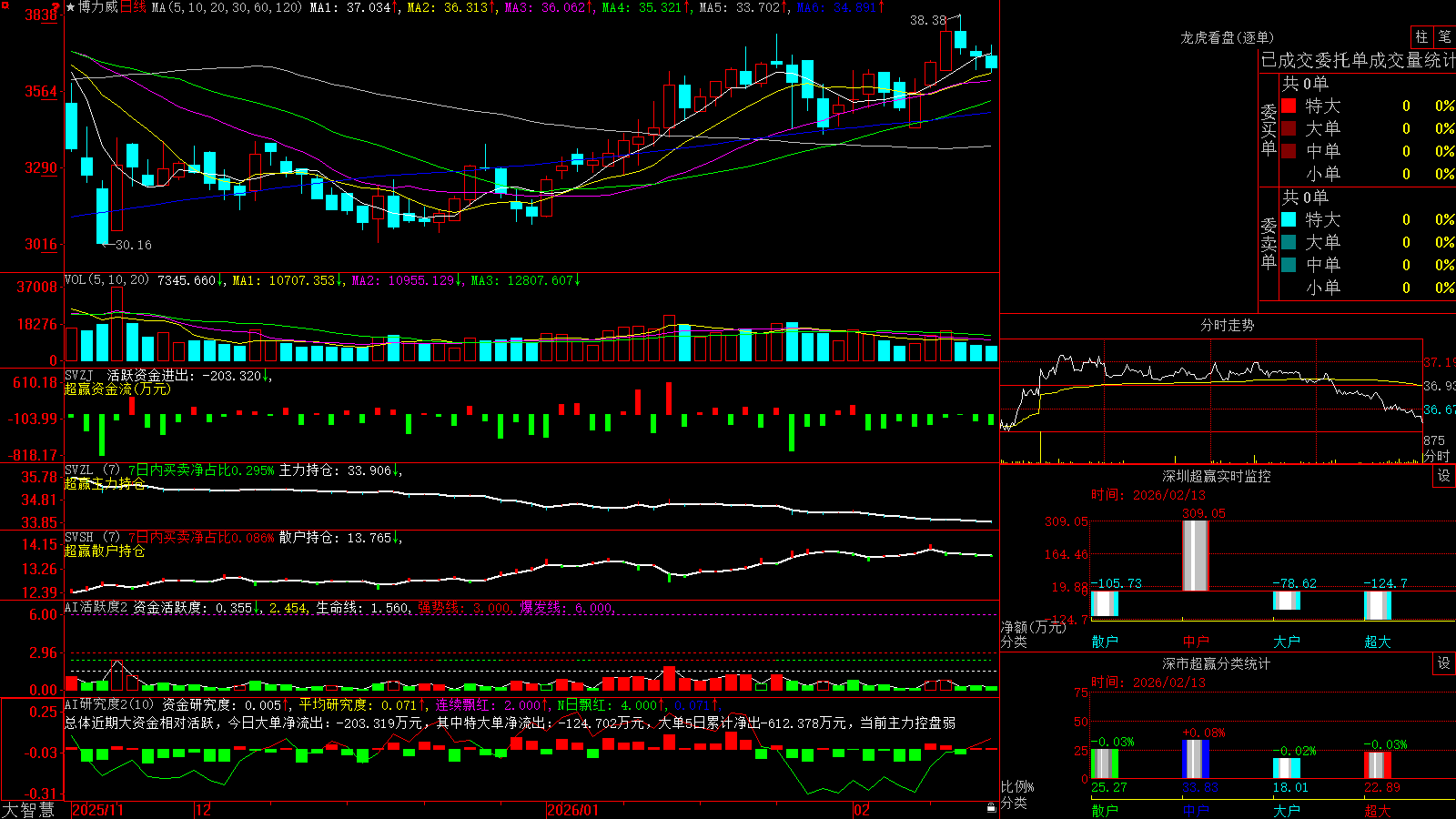Screen dimensions: 1456x819
Task: Click the teal 中单 swatch under 委卖单
Action: coord(1289,265)
